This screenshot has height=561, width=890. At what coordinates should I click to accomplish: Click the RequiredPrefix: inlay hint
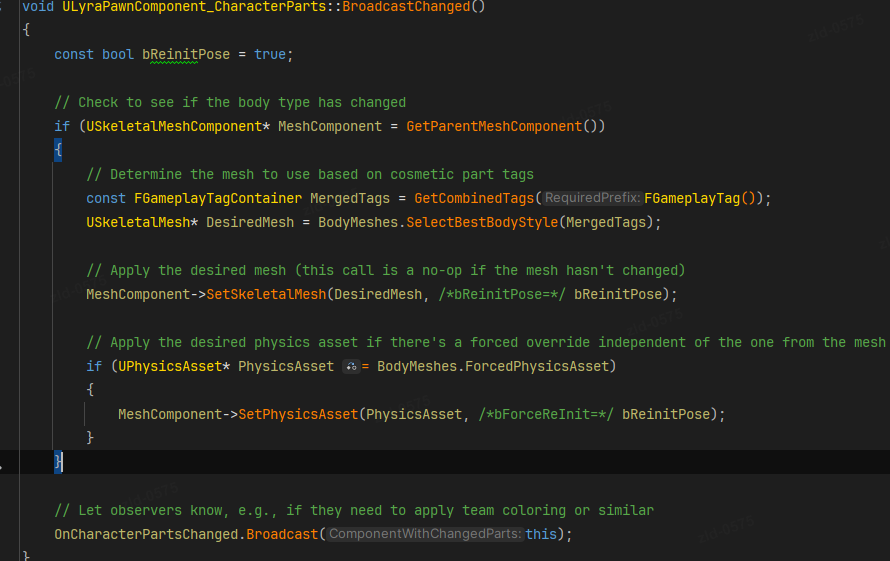[x=593, y=198]
